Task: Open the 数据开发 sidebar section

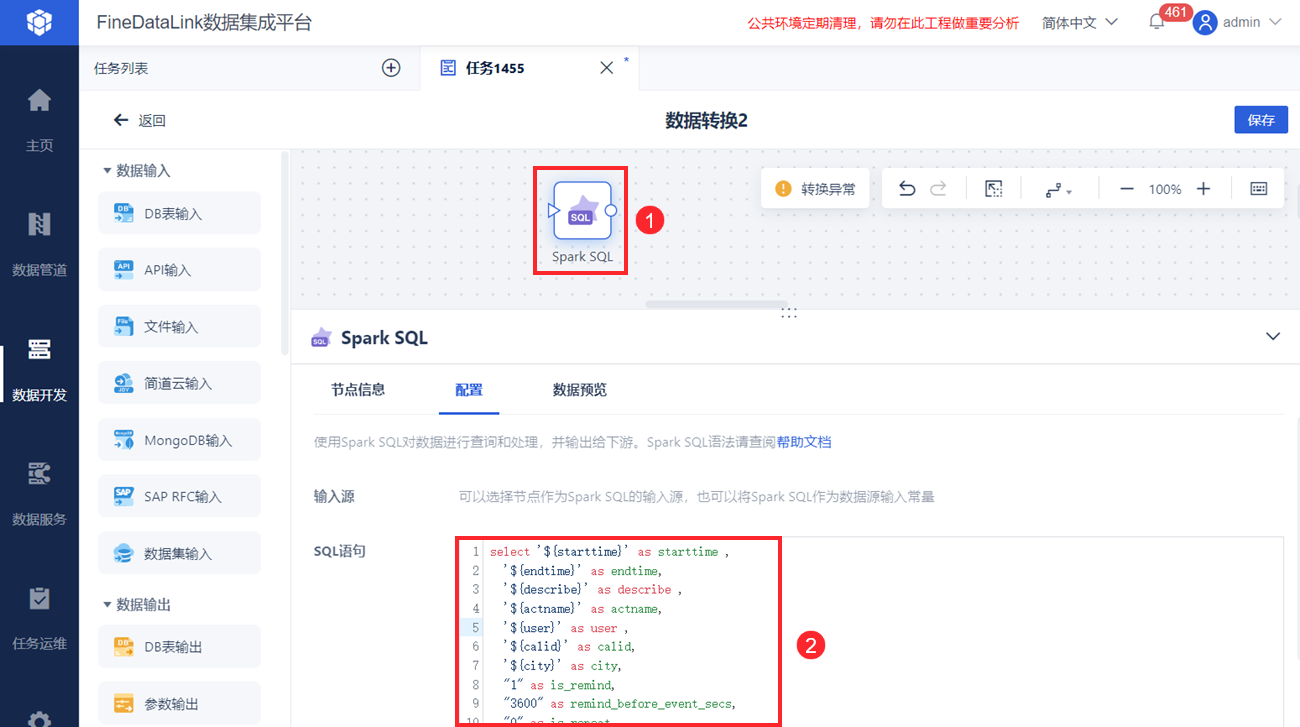Action: click(x=39, y=370)
